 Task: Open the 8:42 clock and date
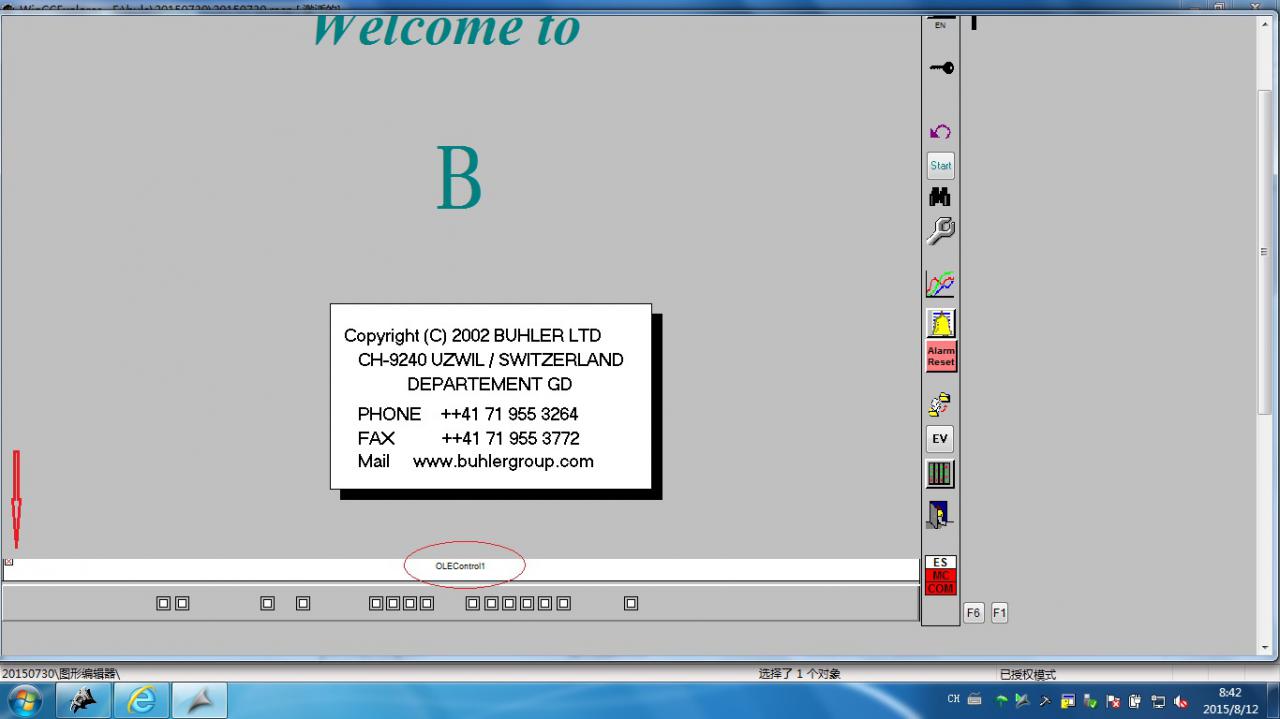(x=1230, y=700)
